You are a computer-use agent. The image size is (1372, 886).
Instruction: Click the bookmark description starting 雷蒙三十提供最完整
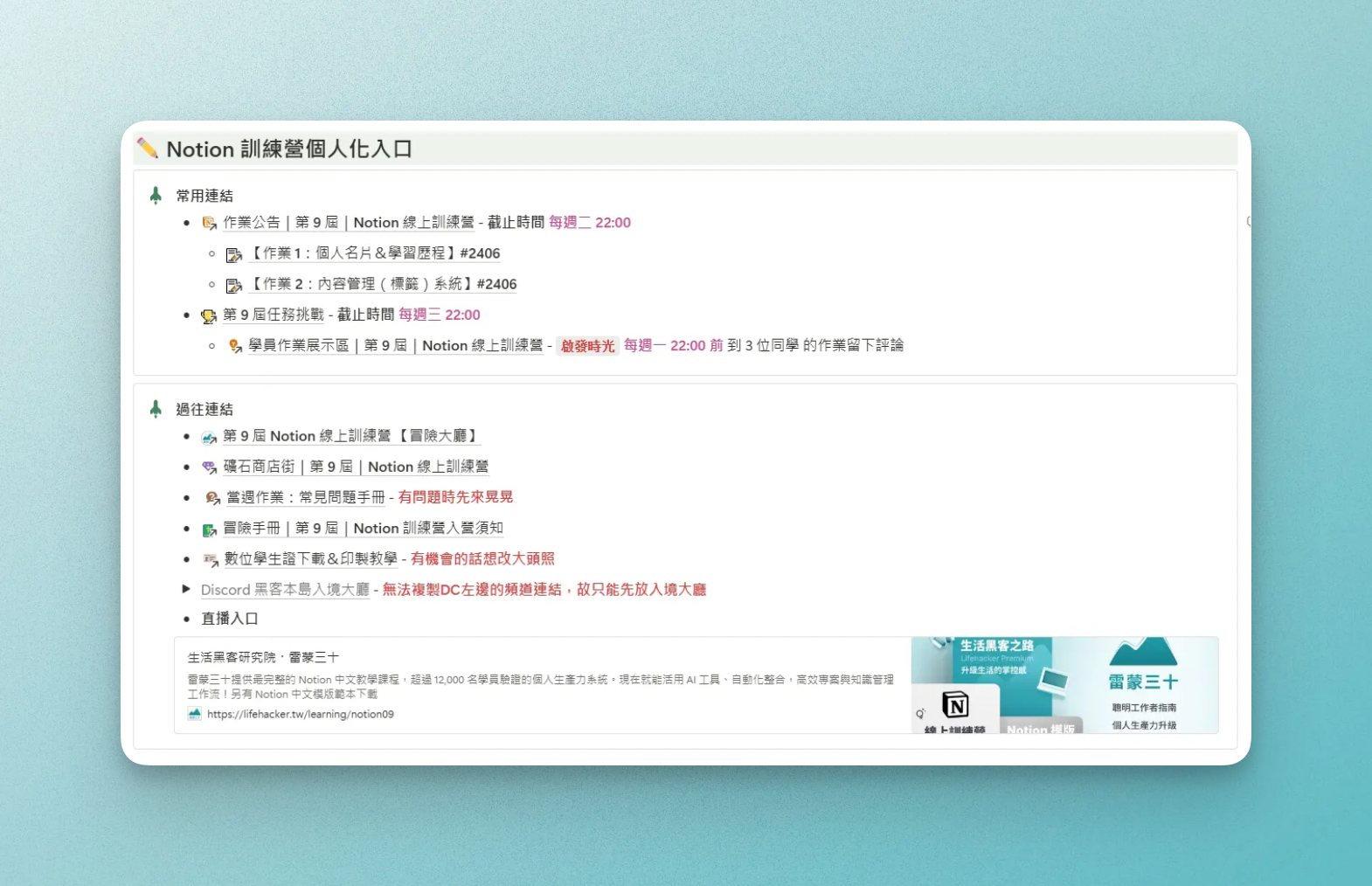(540, 686)
